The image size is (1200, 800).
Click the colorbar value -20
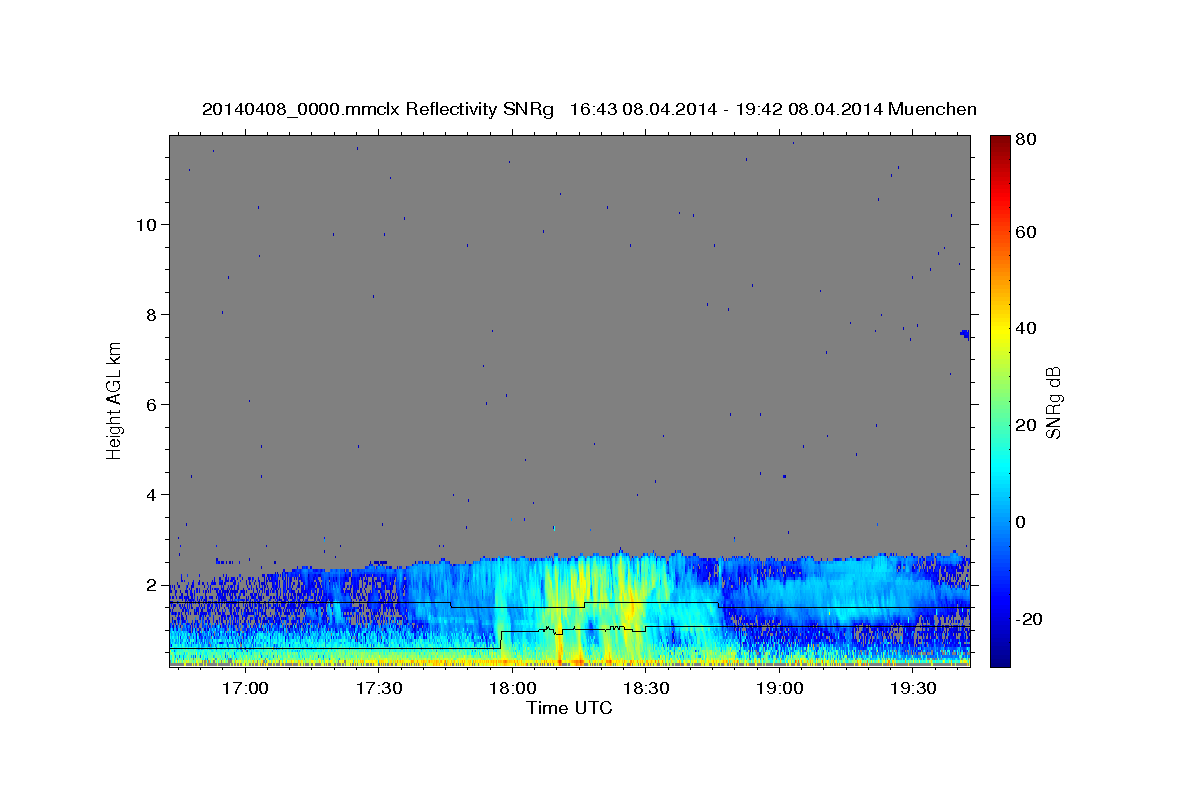[1030, 619]
